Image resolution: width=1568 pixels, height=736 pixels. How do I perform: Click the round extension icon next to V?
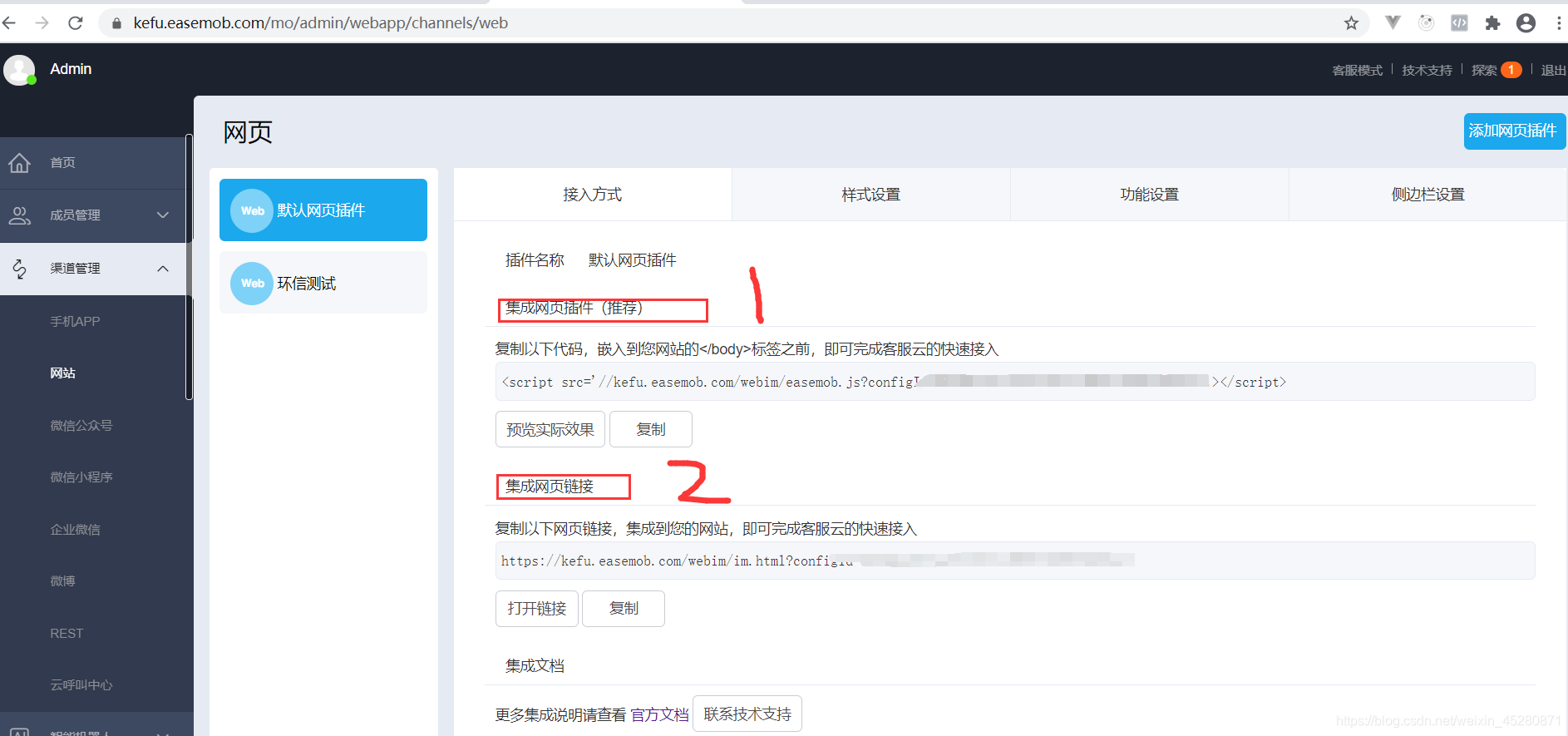click(1426, 22)
